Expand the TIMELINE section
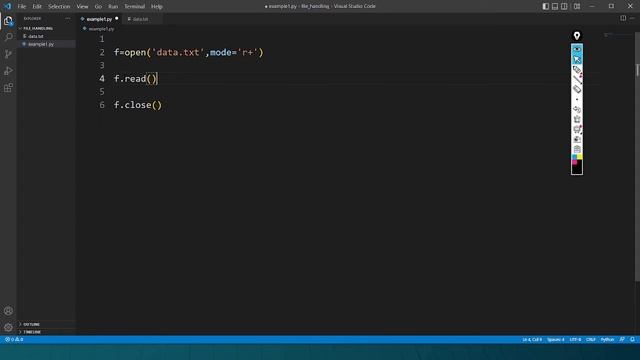 (46, 332)
